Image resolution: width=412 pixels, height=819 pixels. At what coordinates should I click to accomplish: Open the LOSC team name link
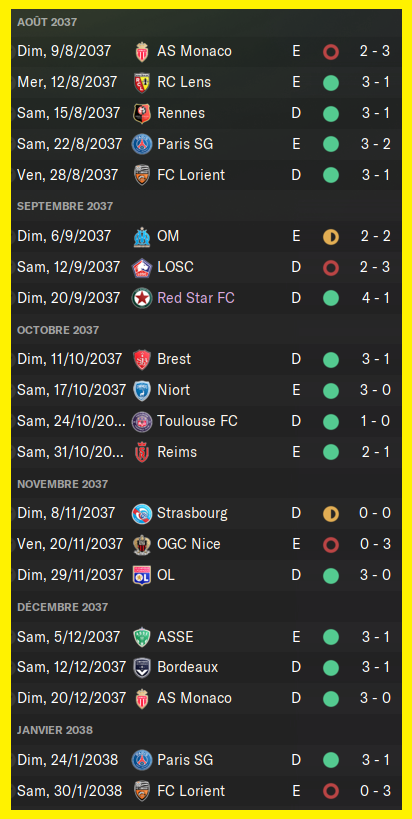click(175, 267)
